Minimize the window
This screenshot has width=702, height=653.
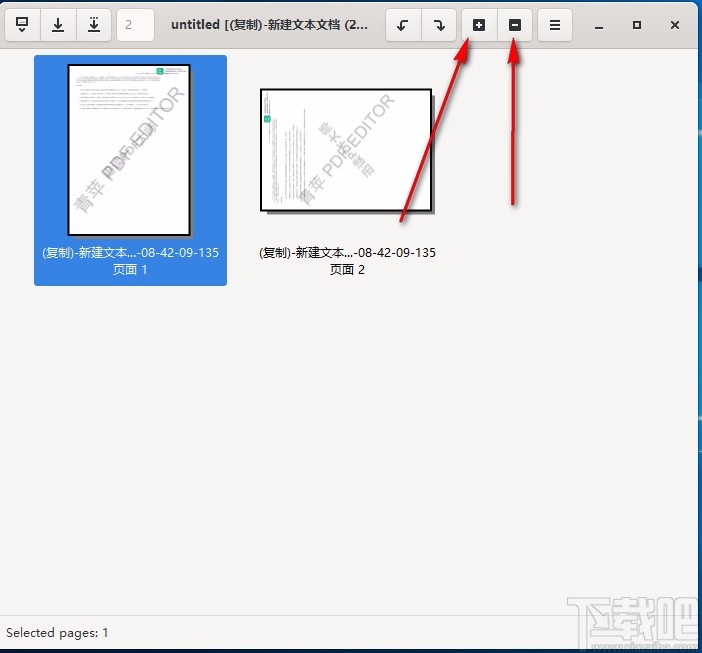click(x=599, y=26)
